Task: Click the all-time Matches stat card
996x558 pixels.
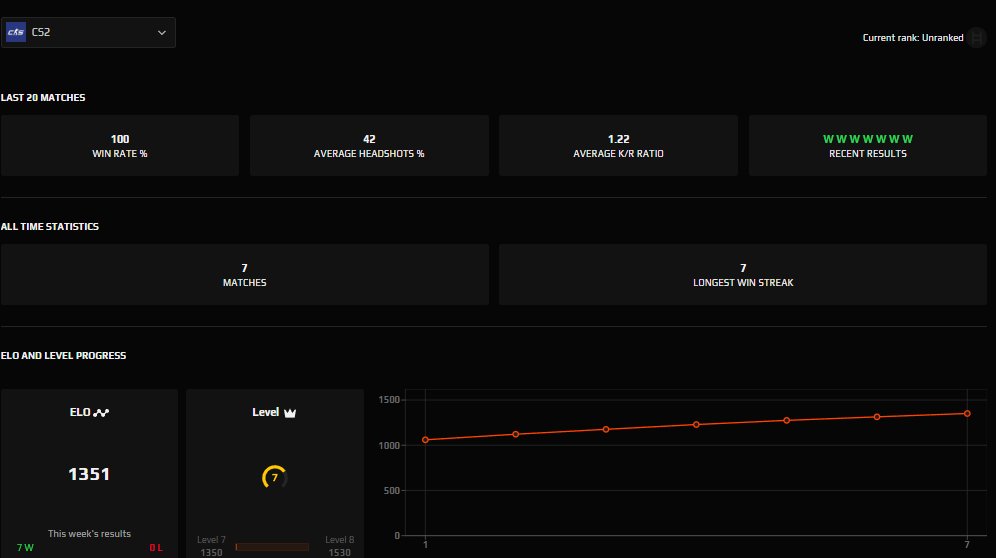Action: pyautogui.click(x=245, y=275)
